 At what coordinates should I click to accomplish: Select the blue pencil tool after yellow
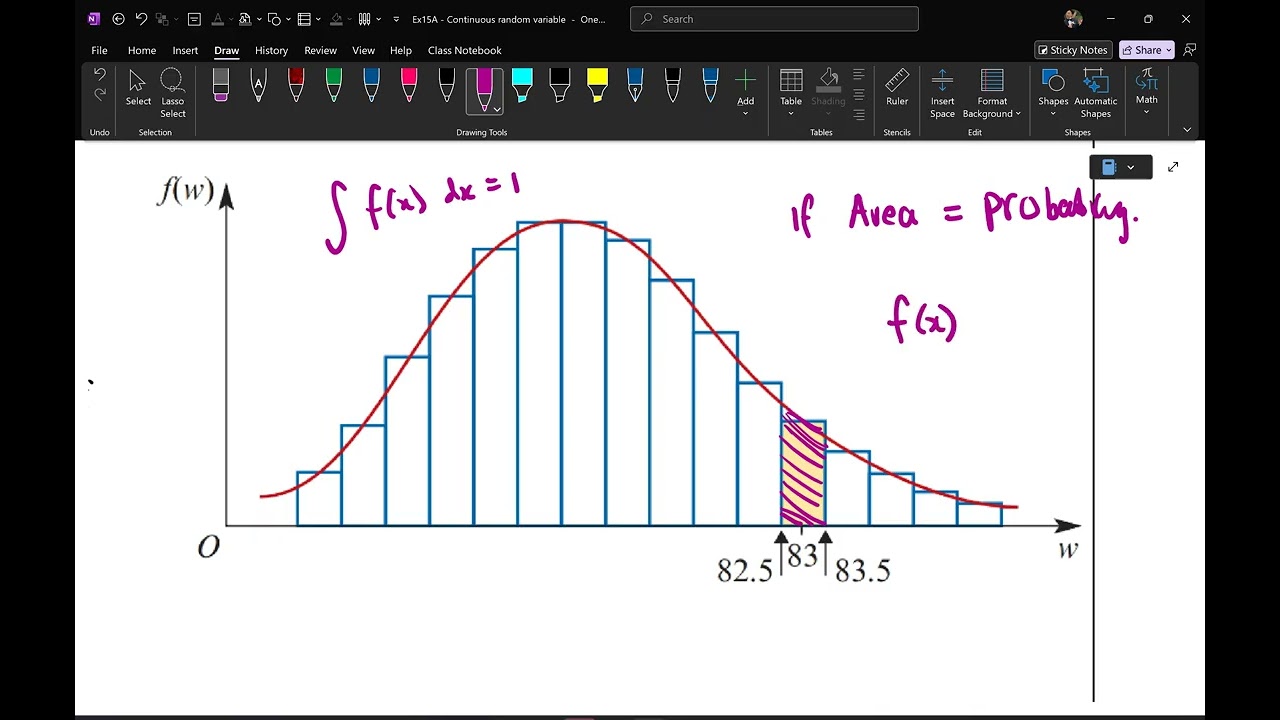pyautogui.click(x=635, y=85)
